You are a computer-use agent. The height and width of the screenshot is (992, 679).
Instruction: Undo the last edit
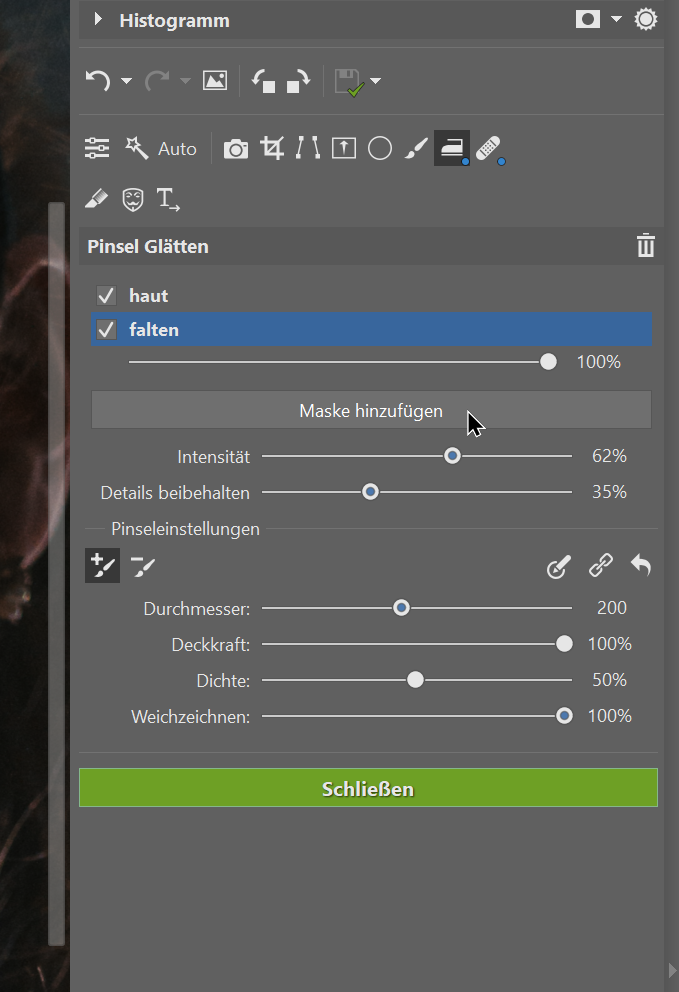point(98,81)
